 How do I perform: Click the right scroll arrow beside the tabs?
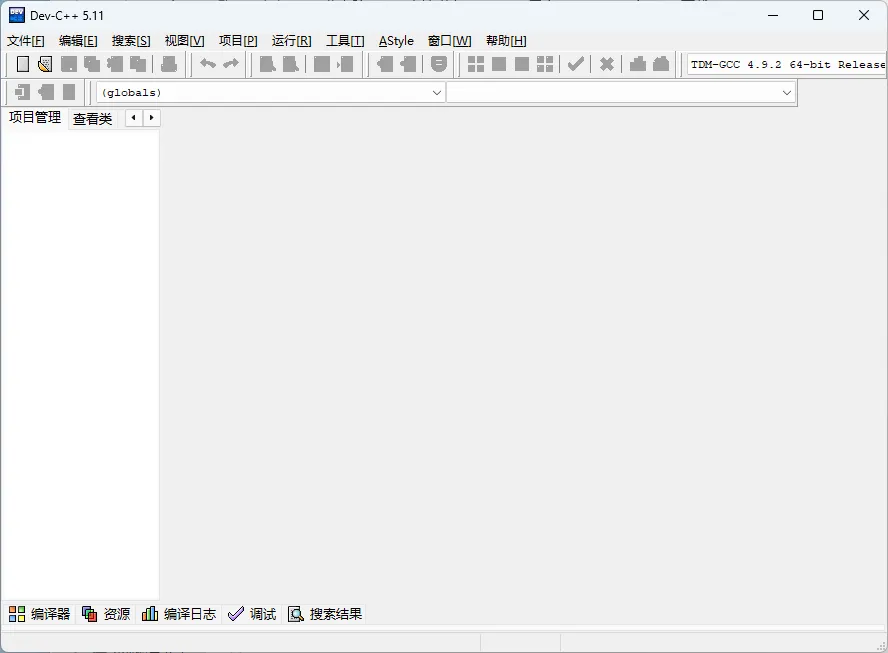150,117
